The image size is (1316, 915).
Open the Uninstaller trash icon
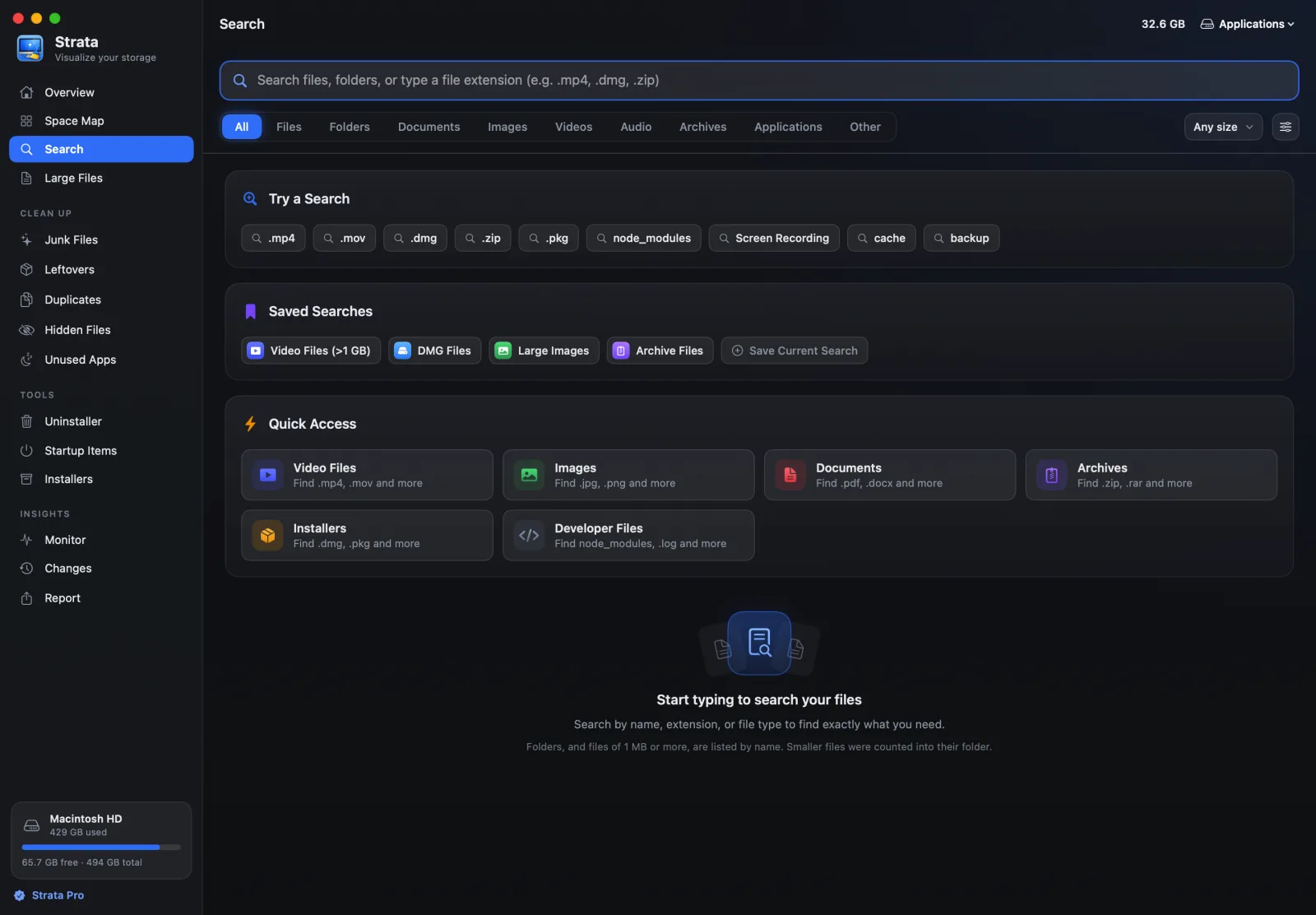[x=26, y=421]
